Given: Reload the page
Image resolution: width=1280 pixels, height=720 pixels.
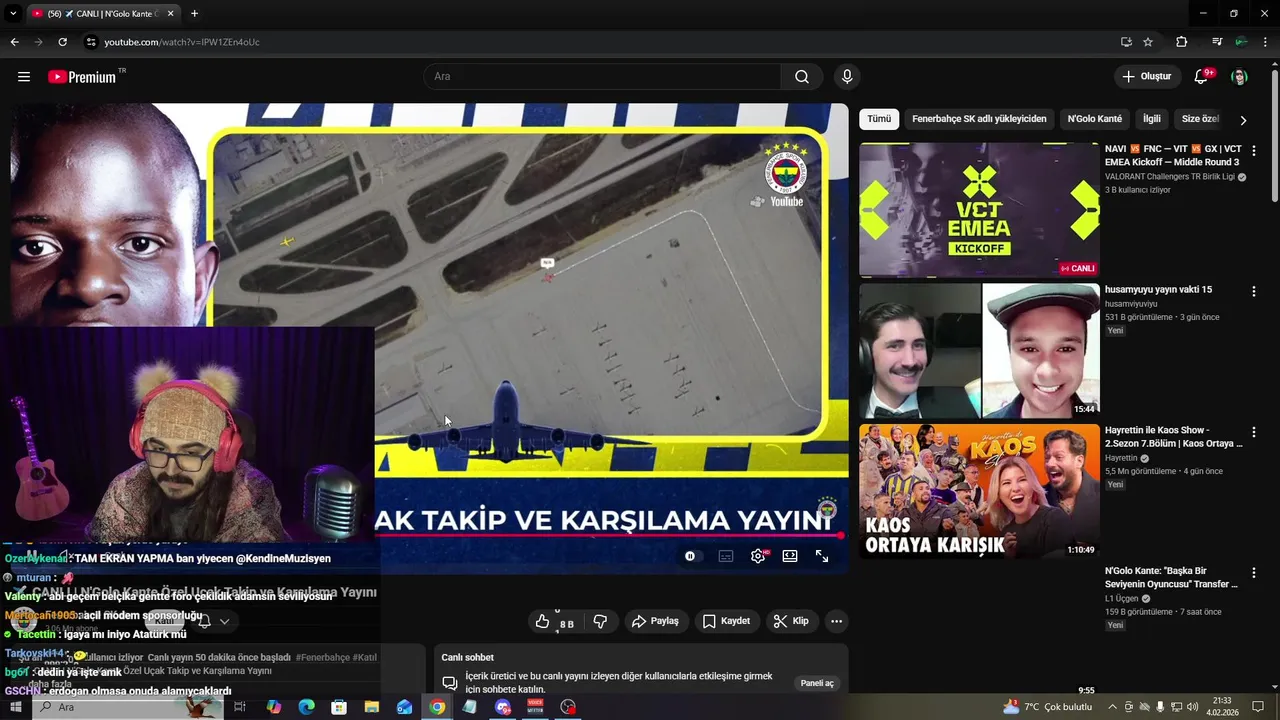Looking at the screenshot, I should click(x=62, y=42).
